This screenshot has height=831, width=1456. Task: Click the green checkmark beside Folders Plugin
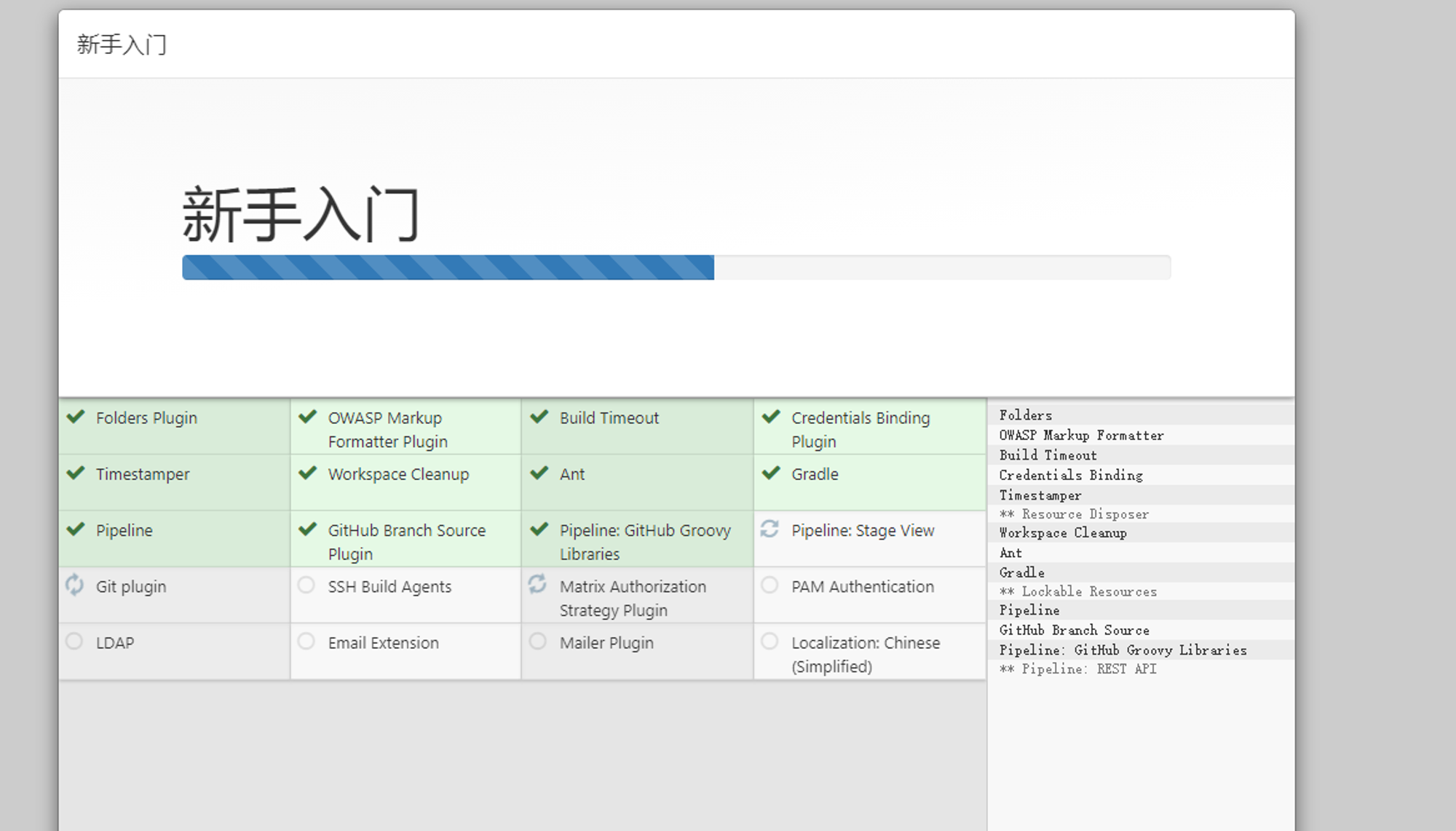[76, 417]
